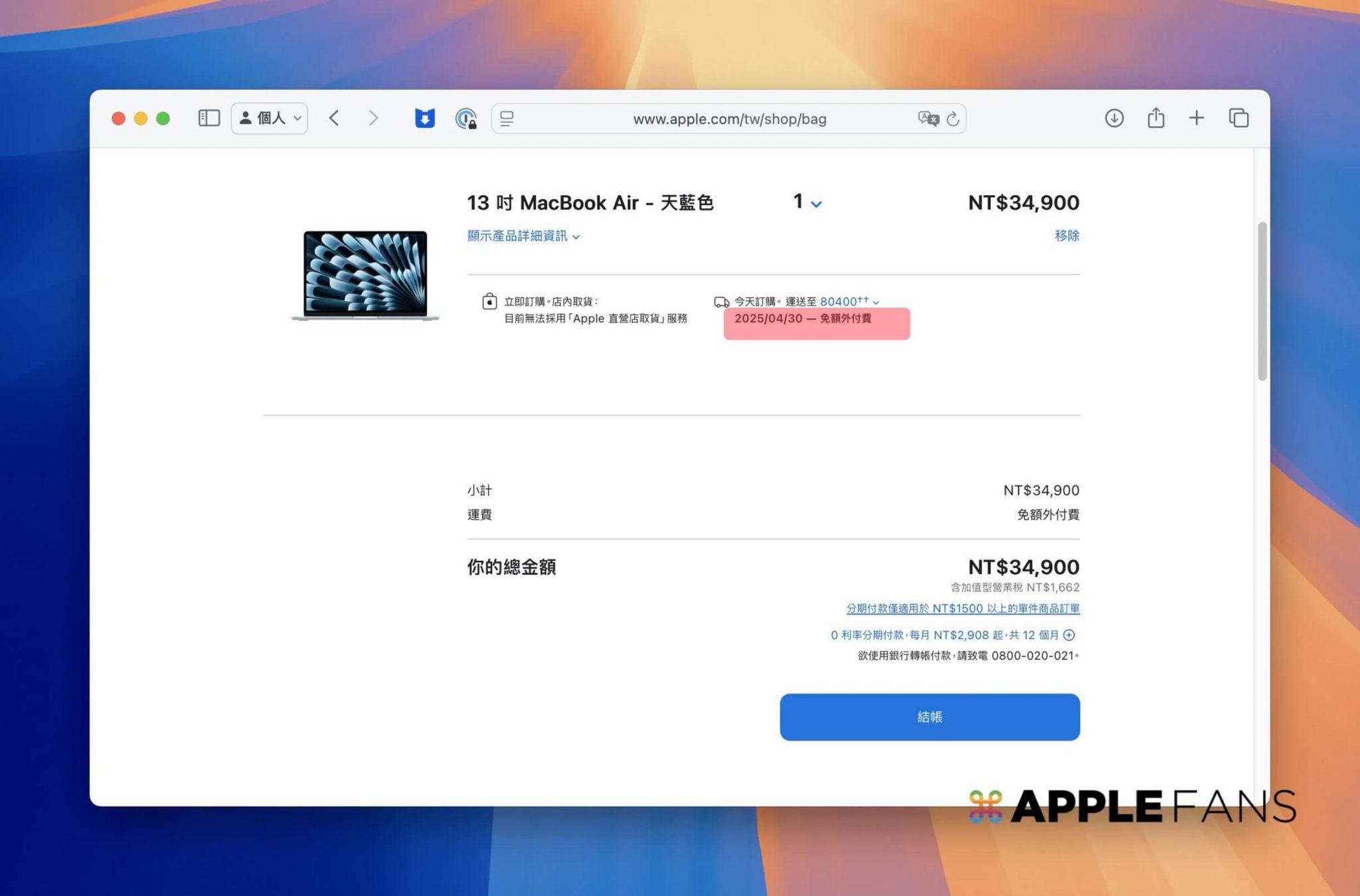Image resolution: width=1360 pixels, height=896 pixels.
Task: Click the address bar URL field
Action: tap(729, 119)
